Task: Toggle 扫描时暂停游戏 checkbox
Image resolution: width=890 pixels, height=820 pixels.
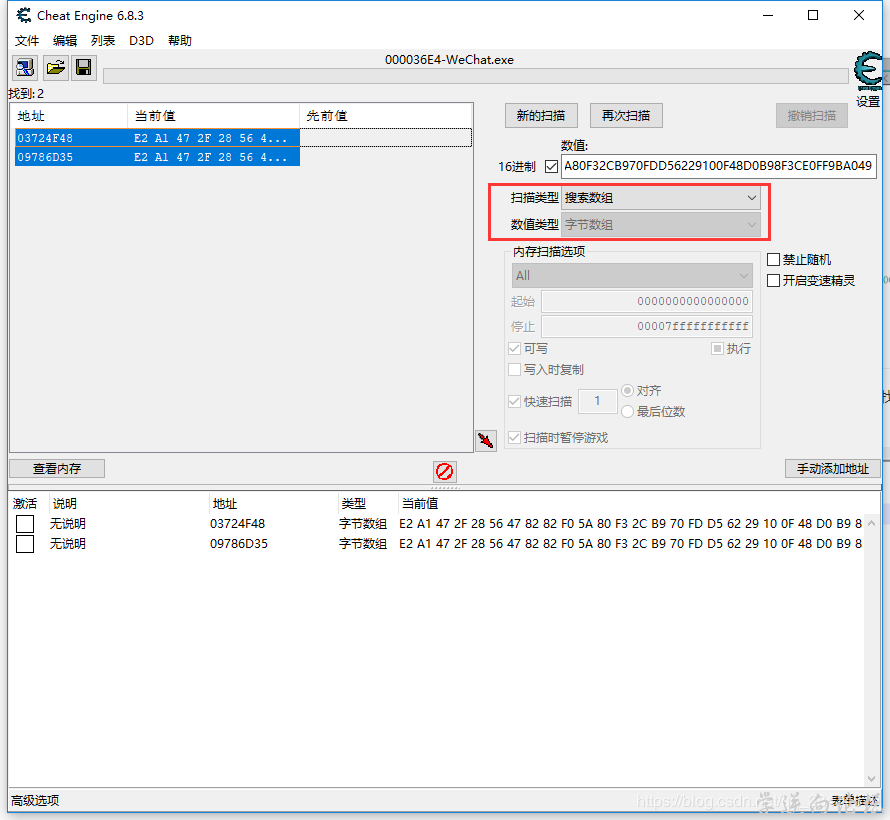Action: pyautogui.click(x=515, y=438)
